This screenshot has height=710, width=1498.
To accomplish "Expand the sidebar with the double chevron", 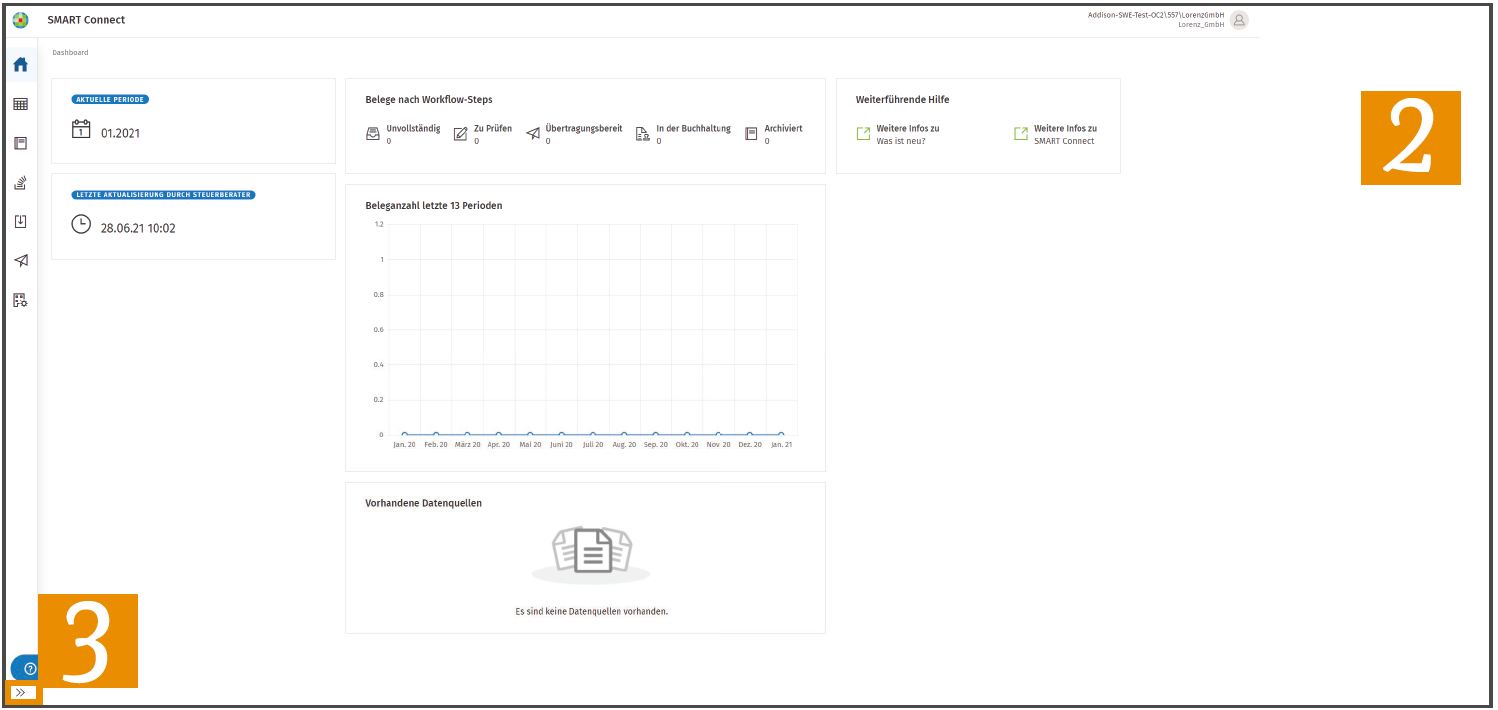I will (20, 692).
